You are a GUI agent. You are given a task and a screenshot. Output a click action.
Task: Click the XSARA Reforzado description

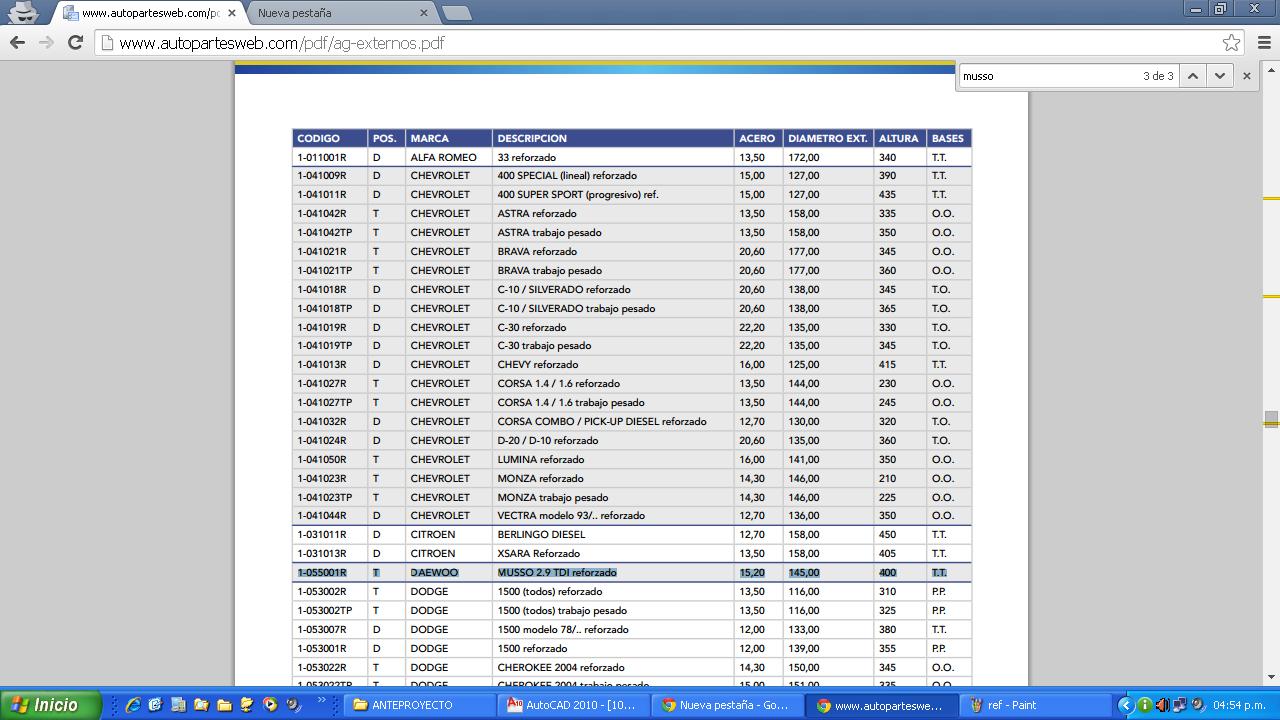[538, 553]
